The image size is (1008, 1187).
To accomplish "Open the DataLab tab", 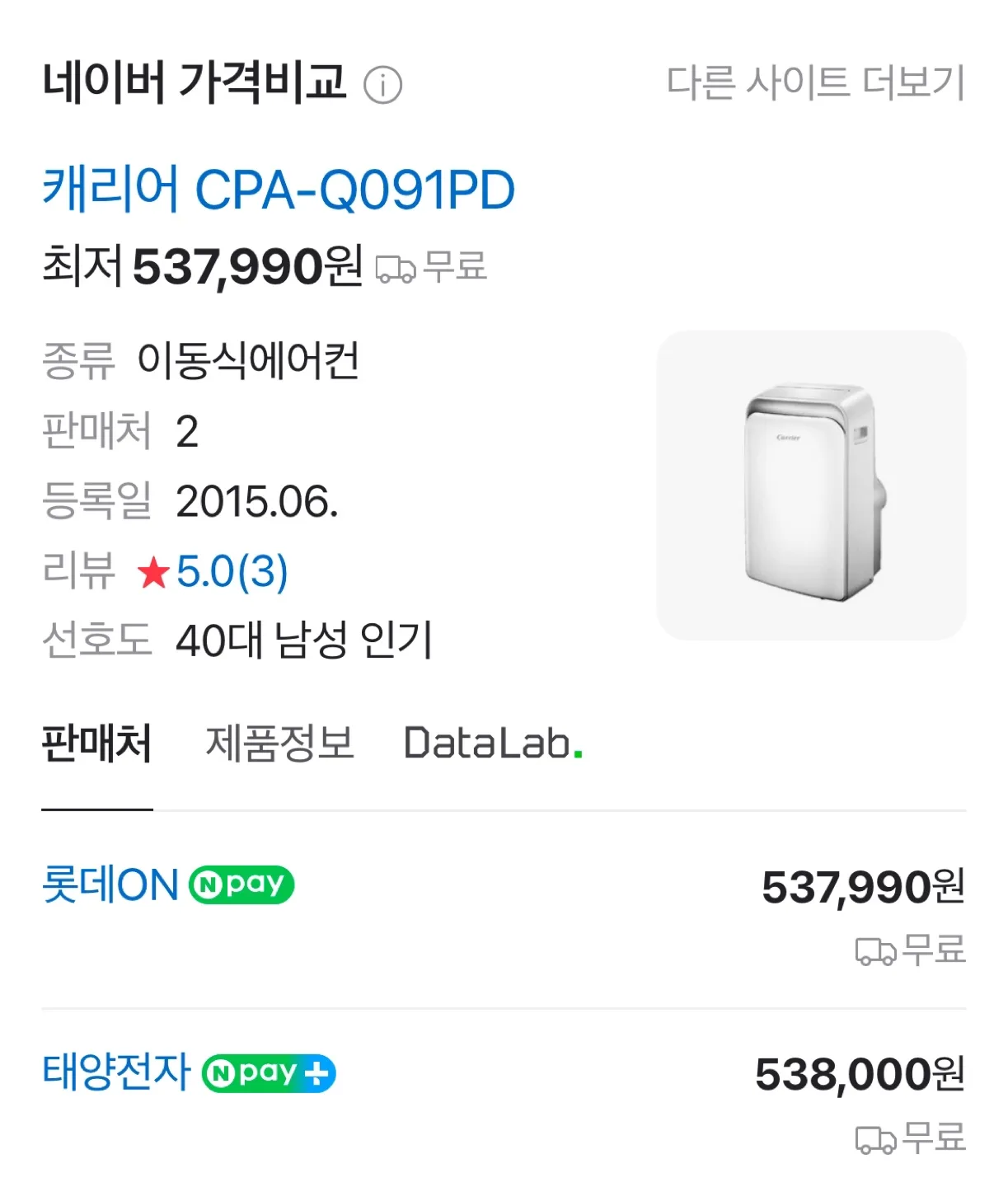I will [493, 744].
